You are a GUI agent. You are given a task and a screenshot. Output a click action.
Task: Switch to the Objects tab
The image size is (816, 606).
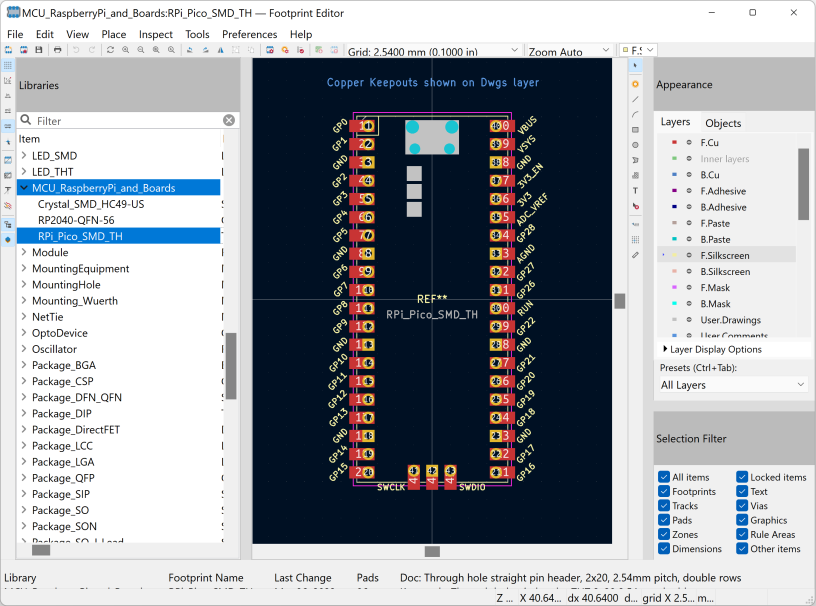722,122
